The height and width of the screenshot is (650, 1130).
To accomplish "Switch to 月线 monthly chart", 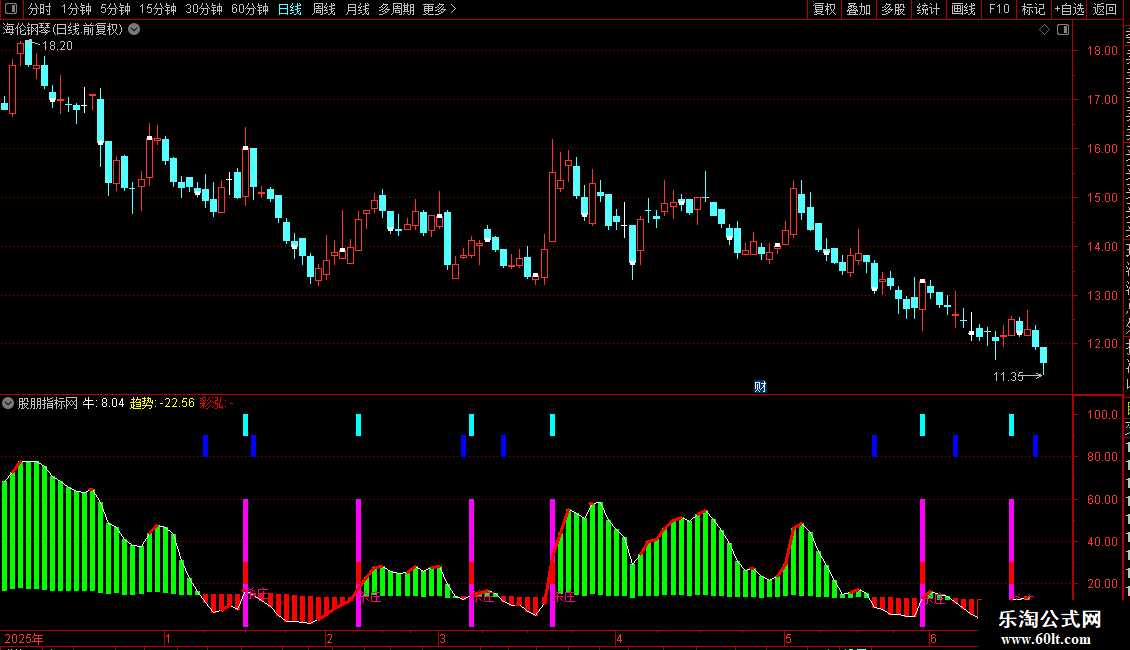I will tap(357, 9).
